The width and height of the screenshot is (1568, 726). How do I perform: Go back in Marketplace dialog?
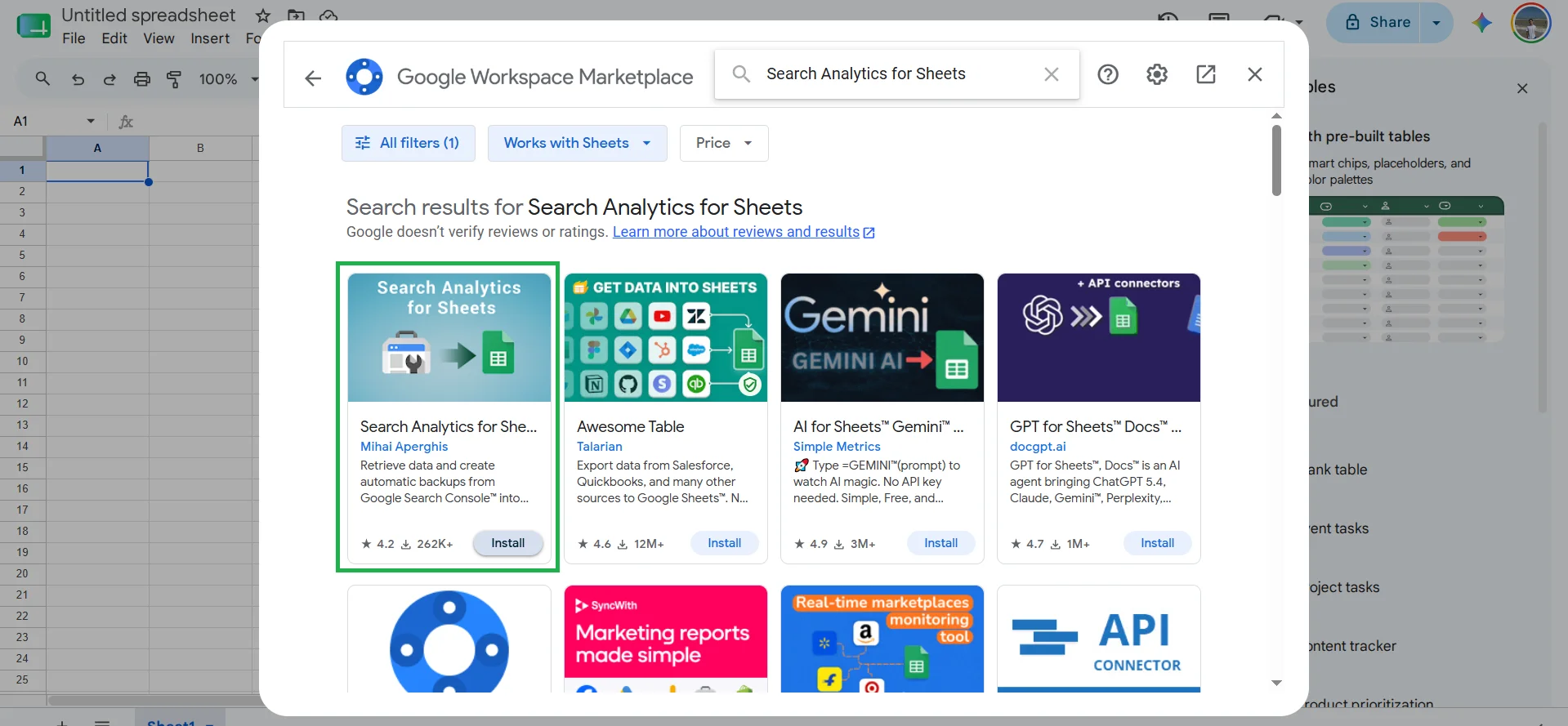click(x=313, y=78)
